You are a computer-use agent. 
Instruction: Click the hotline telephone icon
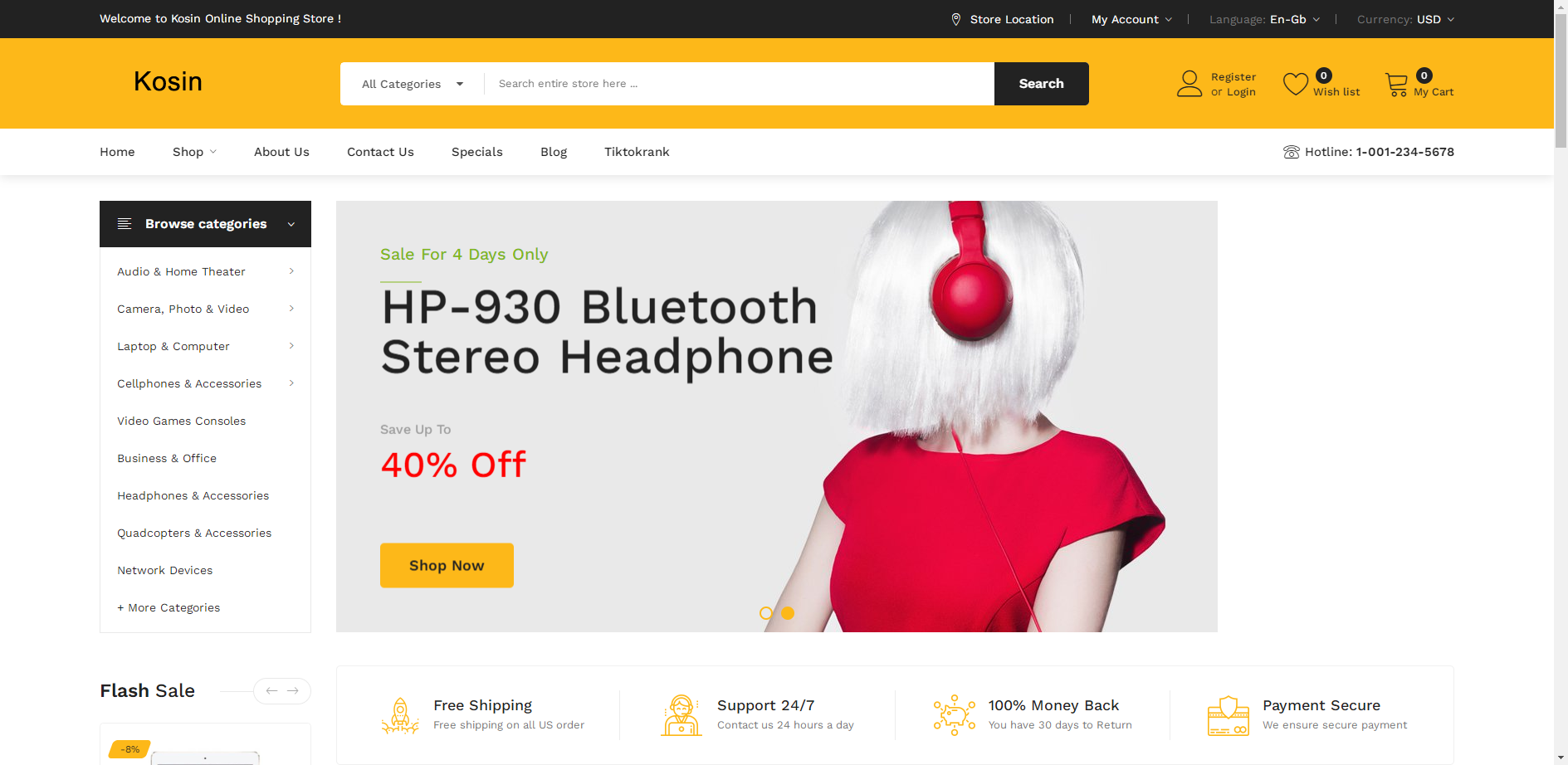coord(1291,152)
